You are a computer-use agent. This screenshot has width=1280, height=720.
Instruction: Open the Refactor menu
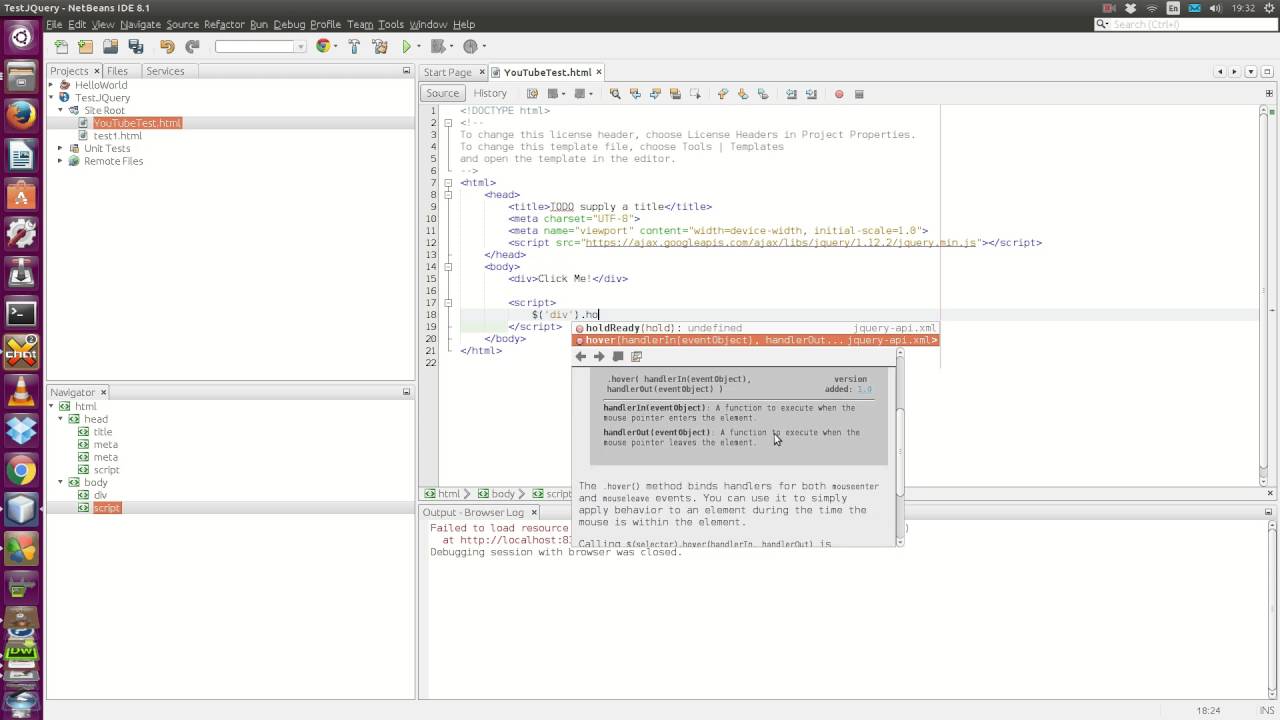click(x=223, y=24)
